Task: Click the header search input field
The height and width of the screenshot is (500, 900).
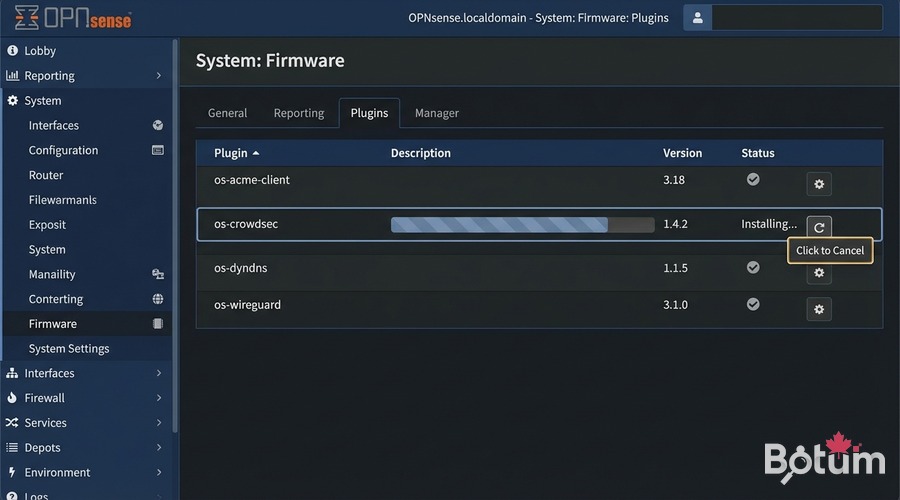Action: [797, 18]
